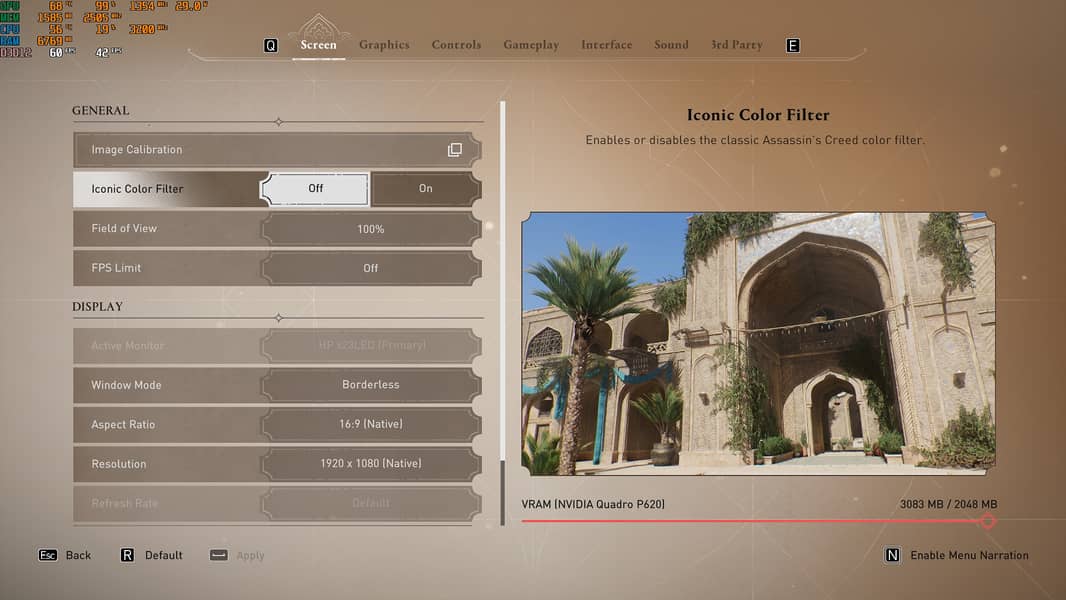This screenshot has width=1066, height=600.
Task: Select the FPS Limit label
Action: [x=116, y=268]
